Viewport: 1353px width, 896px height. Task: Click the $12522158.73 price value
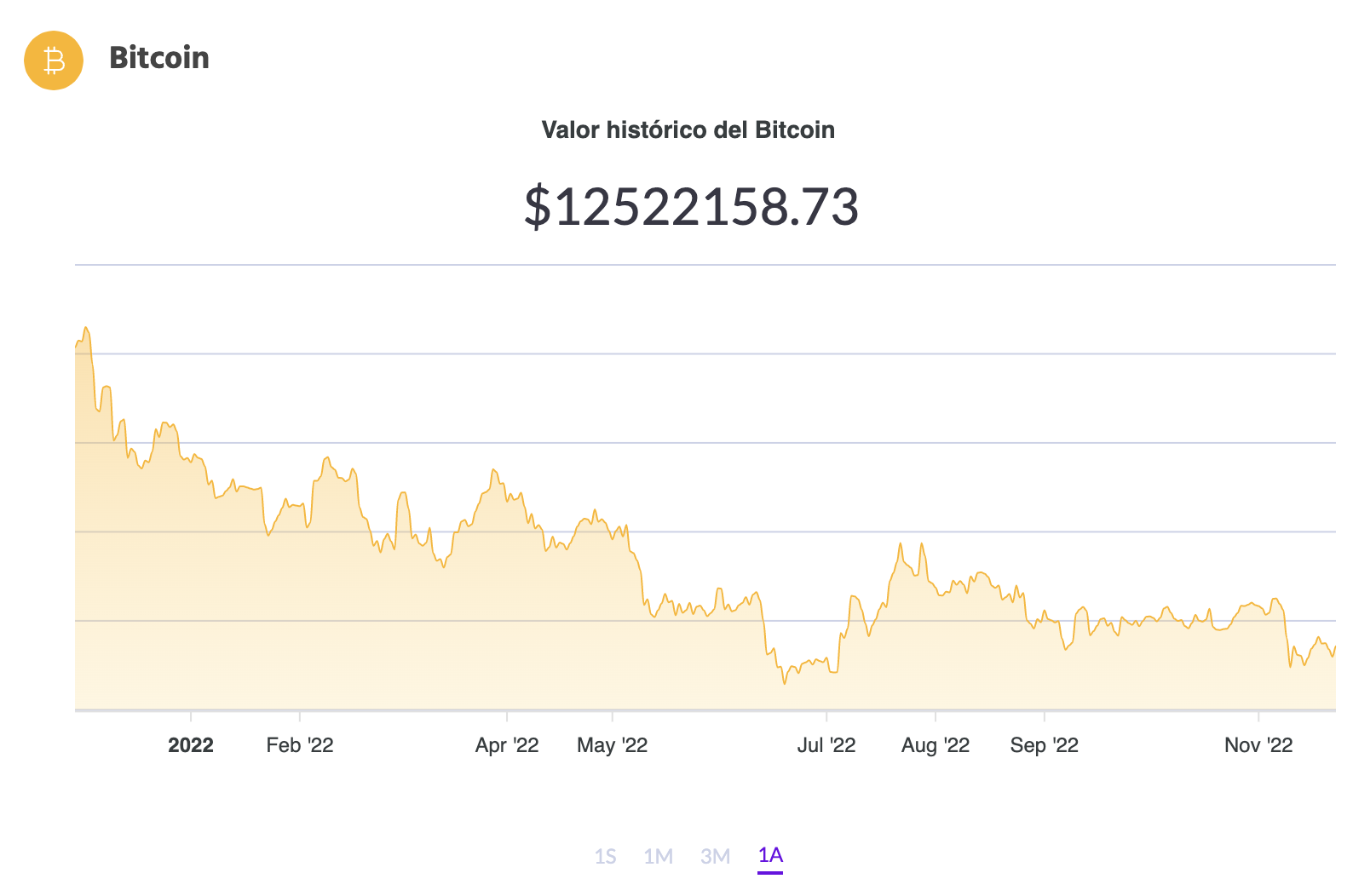tap(691, 207)
